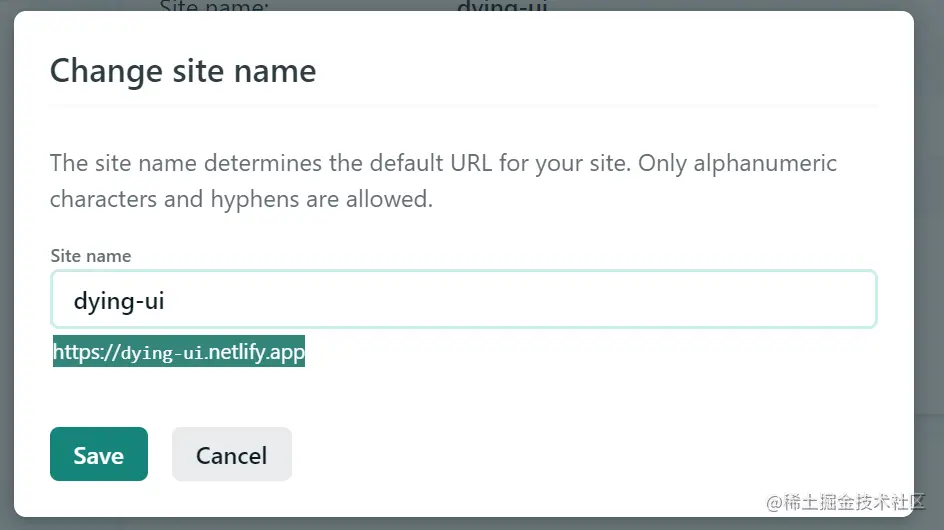The width and height of the screenshot is (944, 530).
Task: Click the @ symbol in the watermark
Action: coord(774,501)
